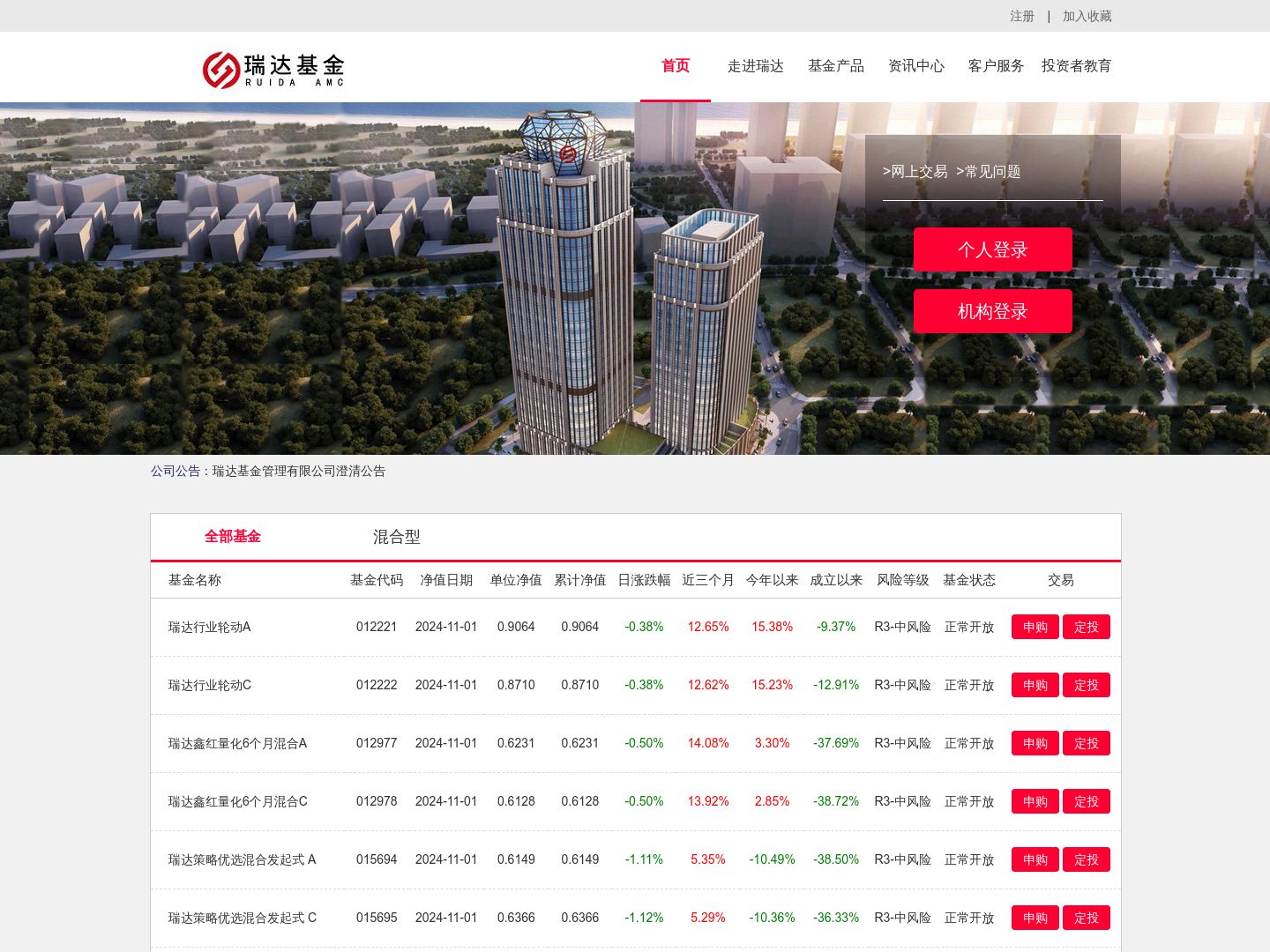Open fund 瑞达鑫红量化6个月混合A
Viewport: 1270px width, 952px height.
tap(238, 743)
